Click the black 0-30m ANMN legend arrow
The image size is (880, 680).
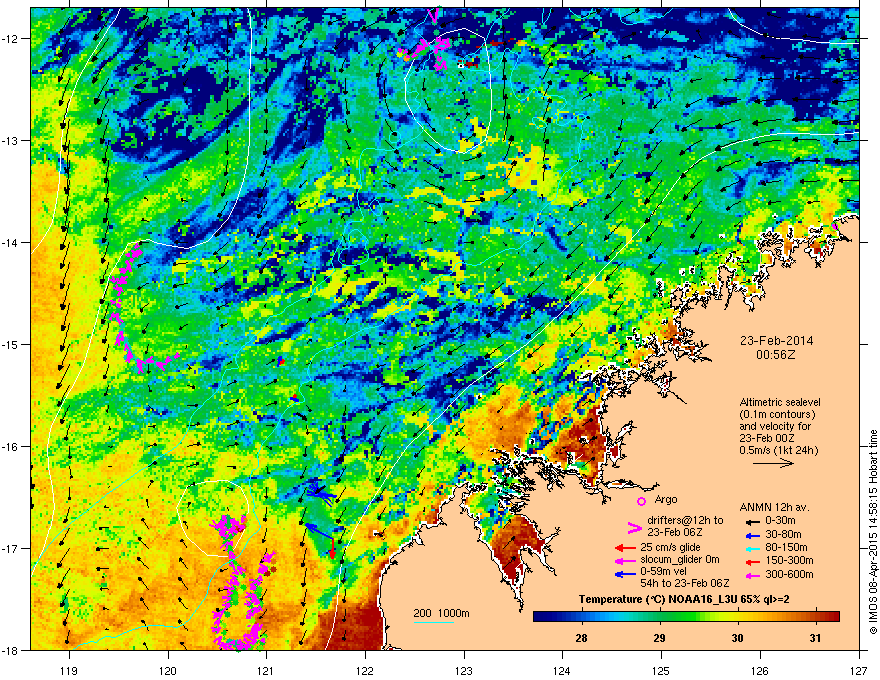(x=753, y=521)
